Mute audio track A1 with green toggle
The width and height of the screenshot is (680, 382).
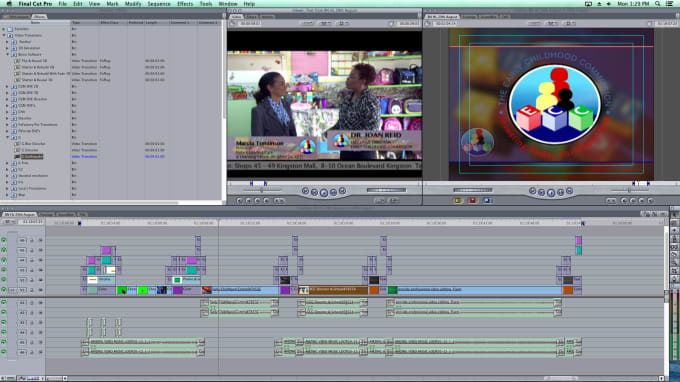tap(4, 303)
